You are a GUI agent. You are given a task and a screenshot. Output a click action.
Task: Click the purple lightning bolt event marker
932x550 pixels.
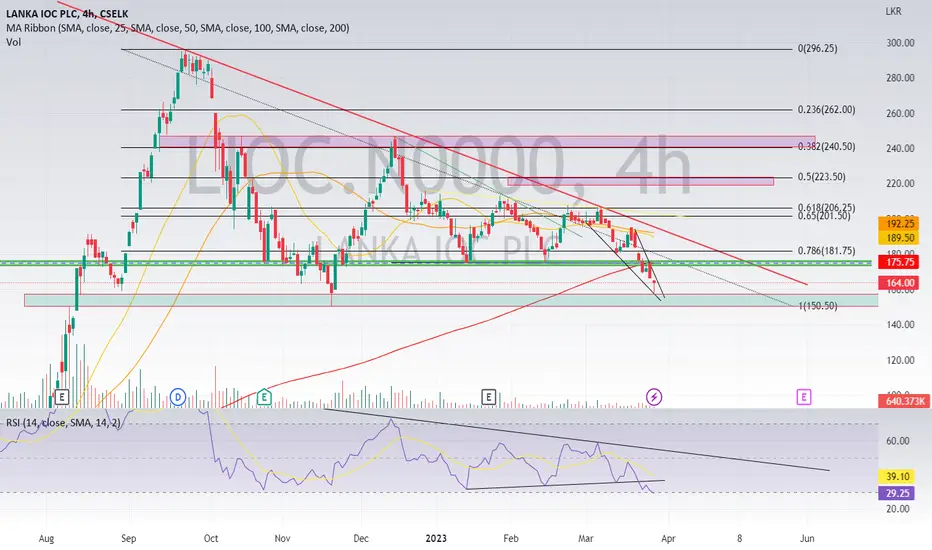point(654,397)
